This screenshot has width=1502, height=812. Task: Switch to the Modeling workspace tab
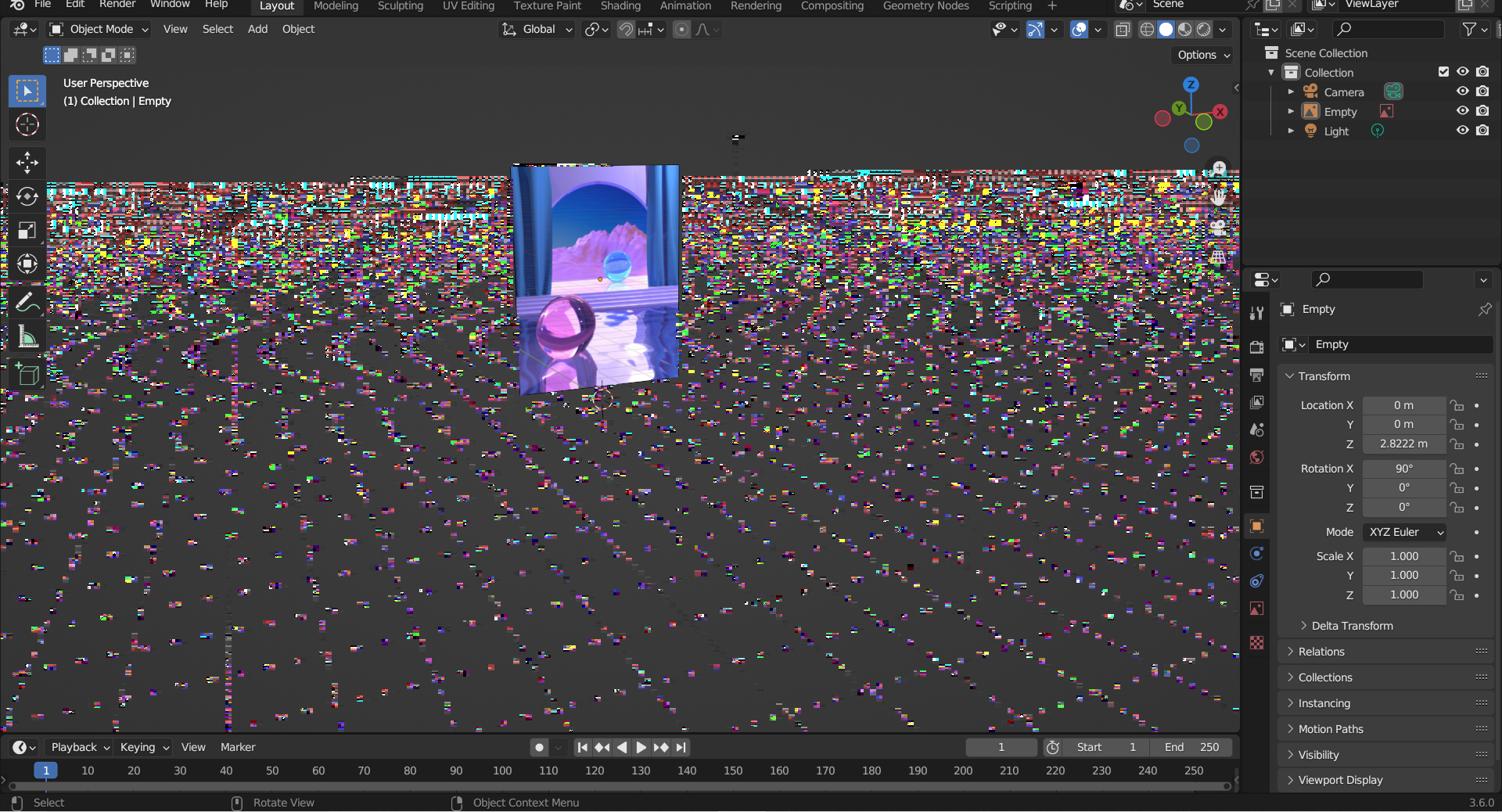point(336,5)
